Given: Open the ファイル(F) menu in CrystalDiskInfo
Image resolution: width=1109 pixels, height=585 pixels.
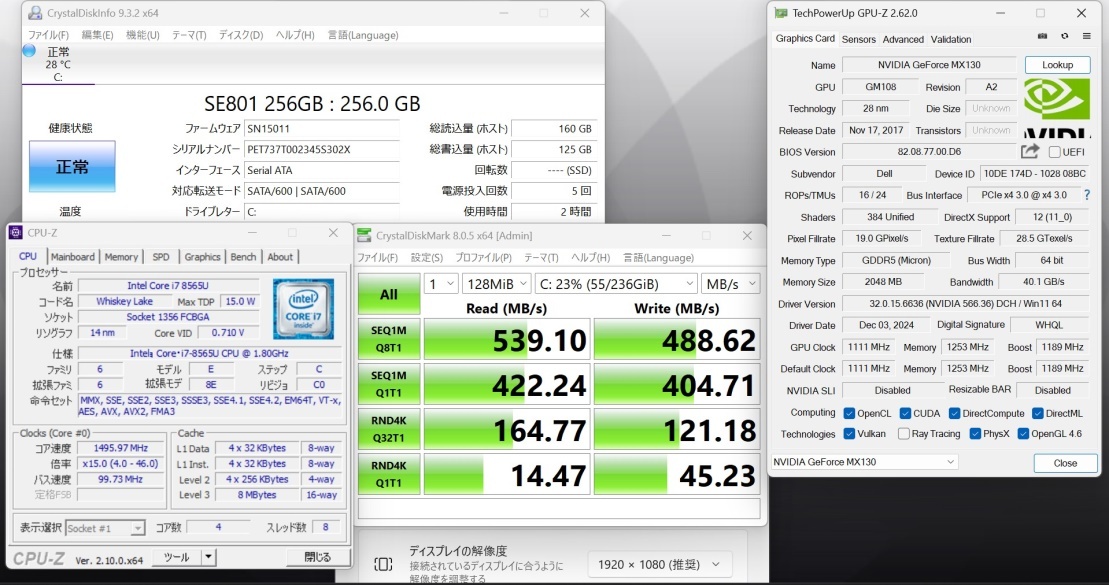Looking at the screenshot, I should tap(48, 35).
